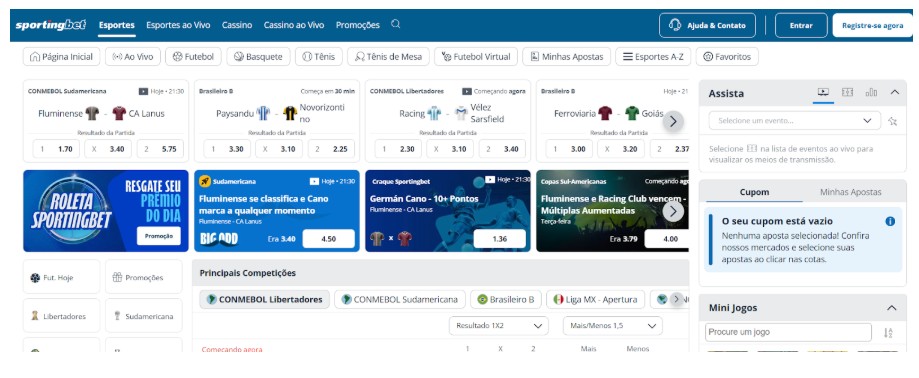Select Liga MX - Apertura tab
Screen dimensions: 919x378
click(595, 299)
